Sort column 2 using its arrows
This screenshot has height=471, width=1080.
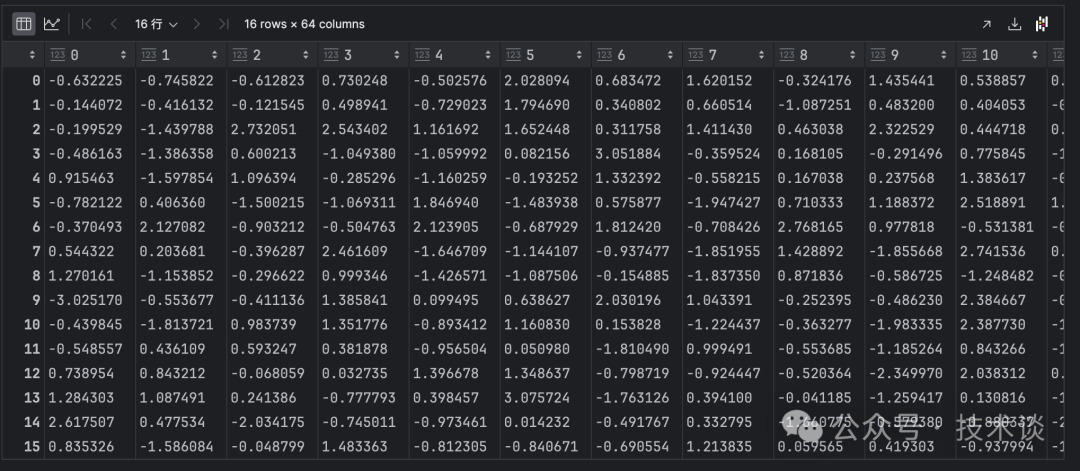point(306,55)
